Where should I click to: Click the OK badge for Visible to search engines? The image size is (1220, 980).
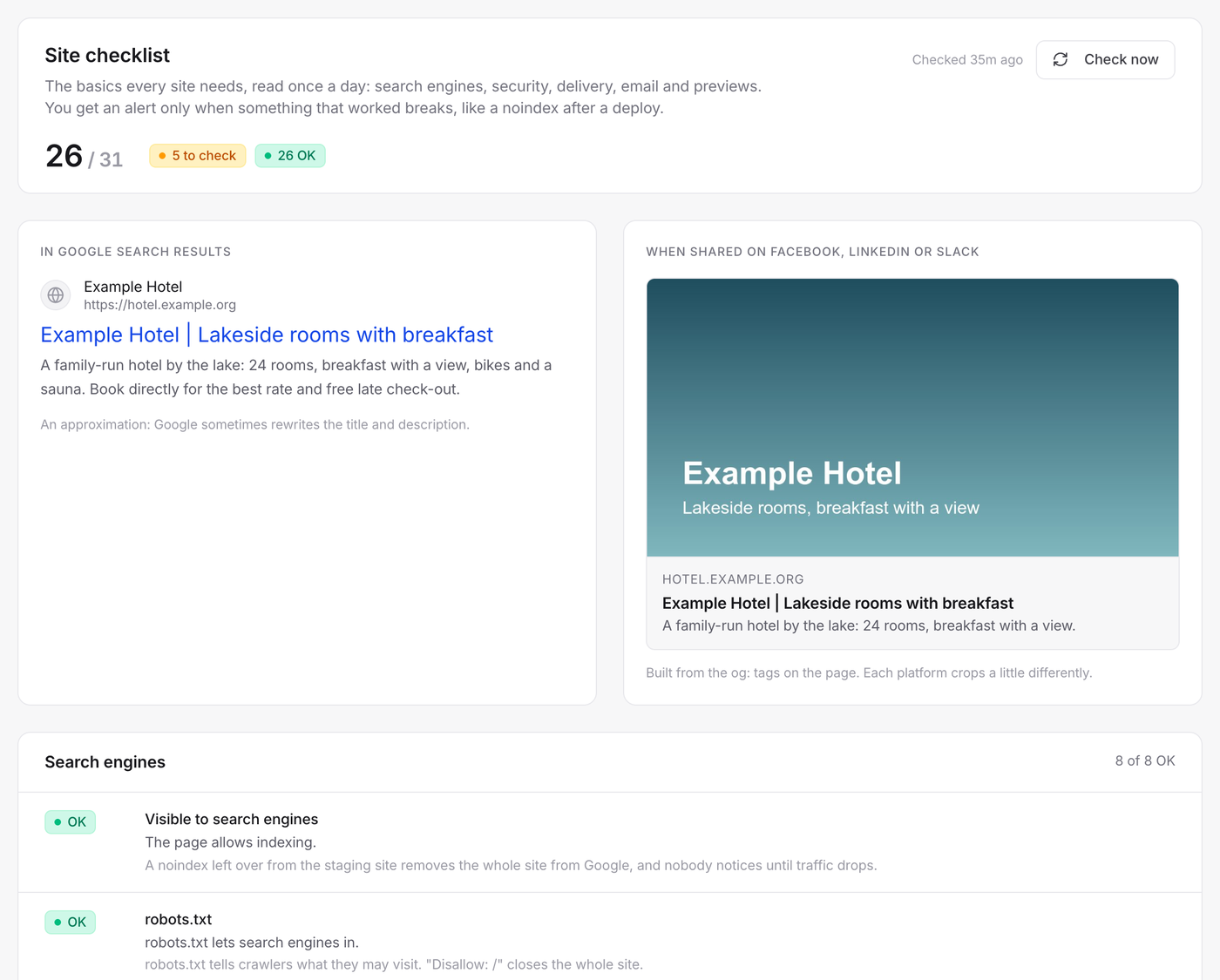click(x=71, y=822)
